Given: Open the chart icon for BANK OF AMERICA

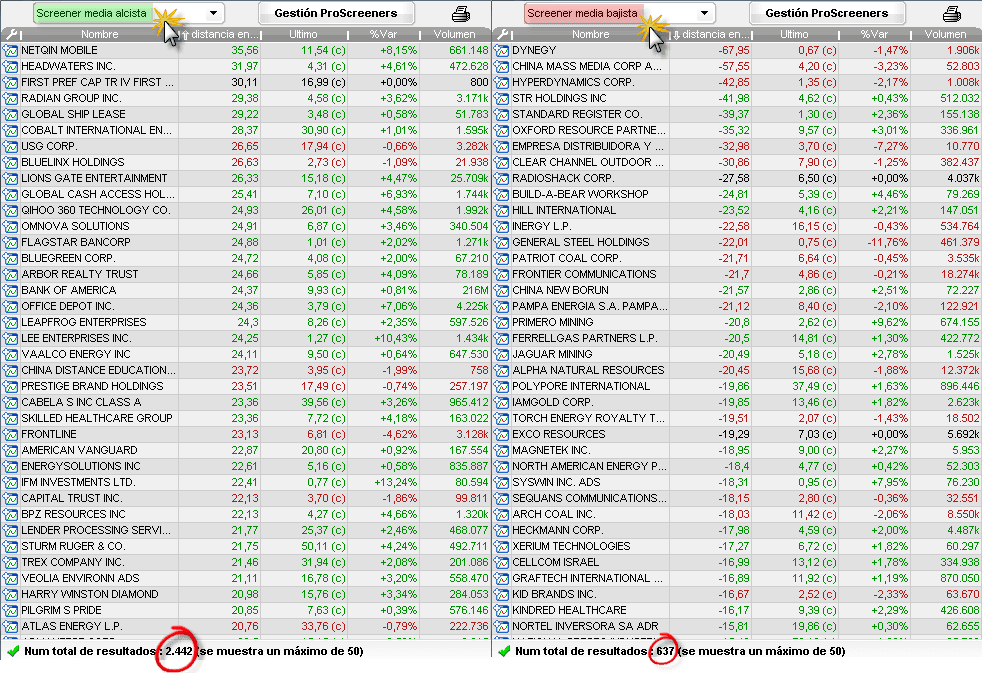Looking at the screenshot, I should pyautogui.click(x=11, y=290).
